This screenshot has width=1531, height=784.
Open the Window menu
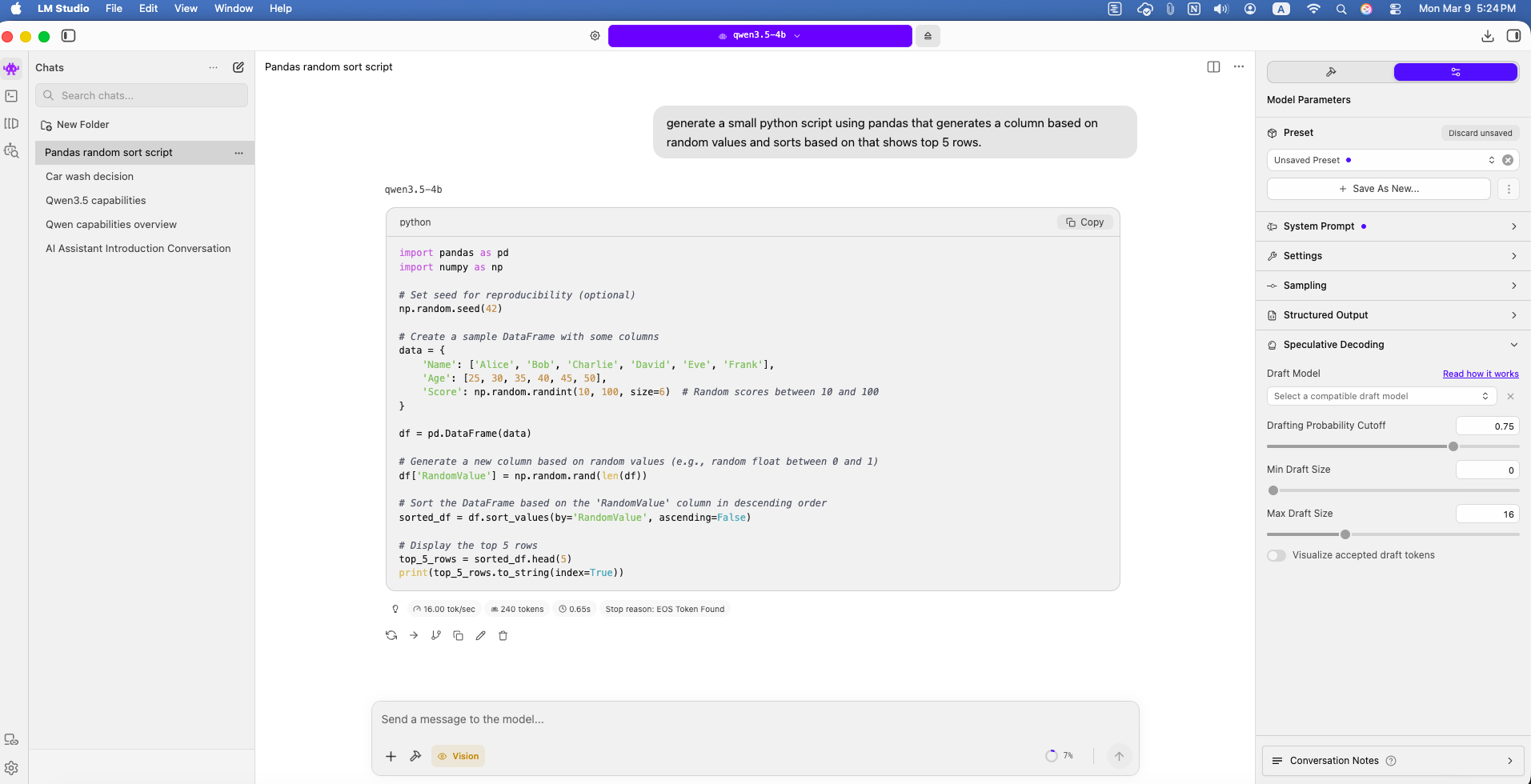click(233, 9)
